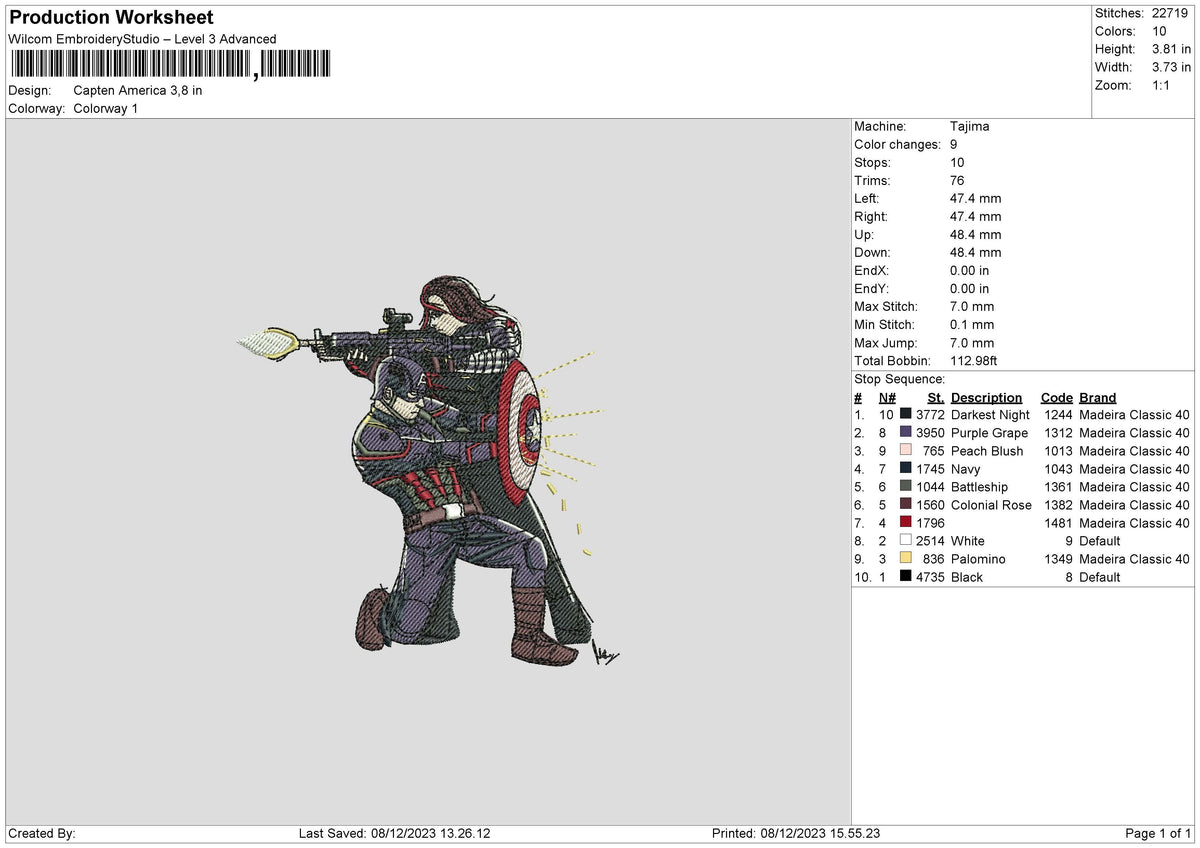Click 'Wilcom EmbroideryStudio – Level 3 Advanced' text
1200x848 pixels.
(x=142, y=39)
